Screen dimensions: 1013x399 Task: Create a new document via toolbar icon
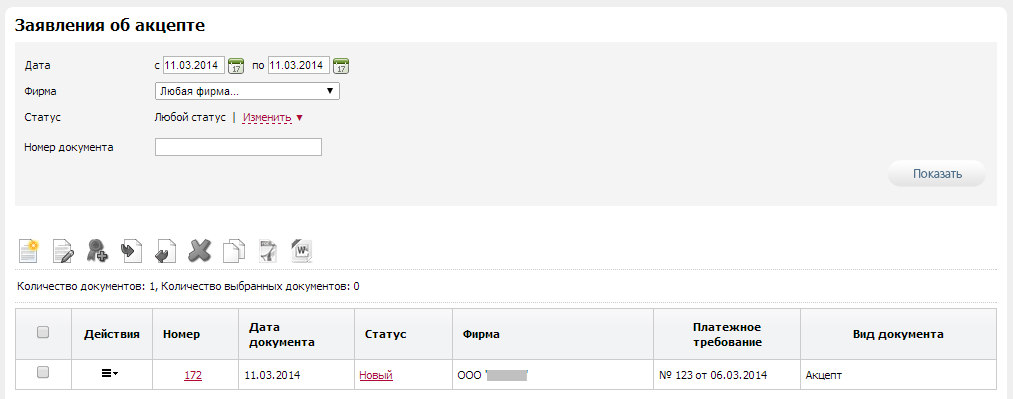coord(28,250)
